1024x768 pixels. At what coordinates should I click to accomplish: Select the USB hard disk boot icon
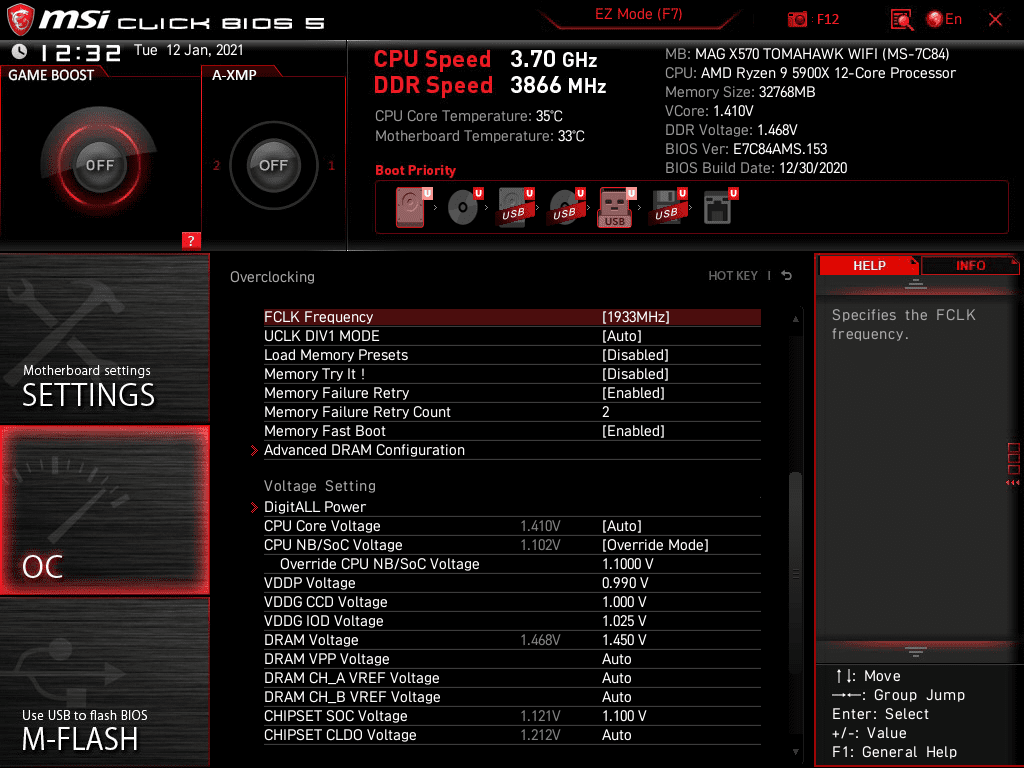tap(516, 207)
